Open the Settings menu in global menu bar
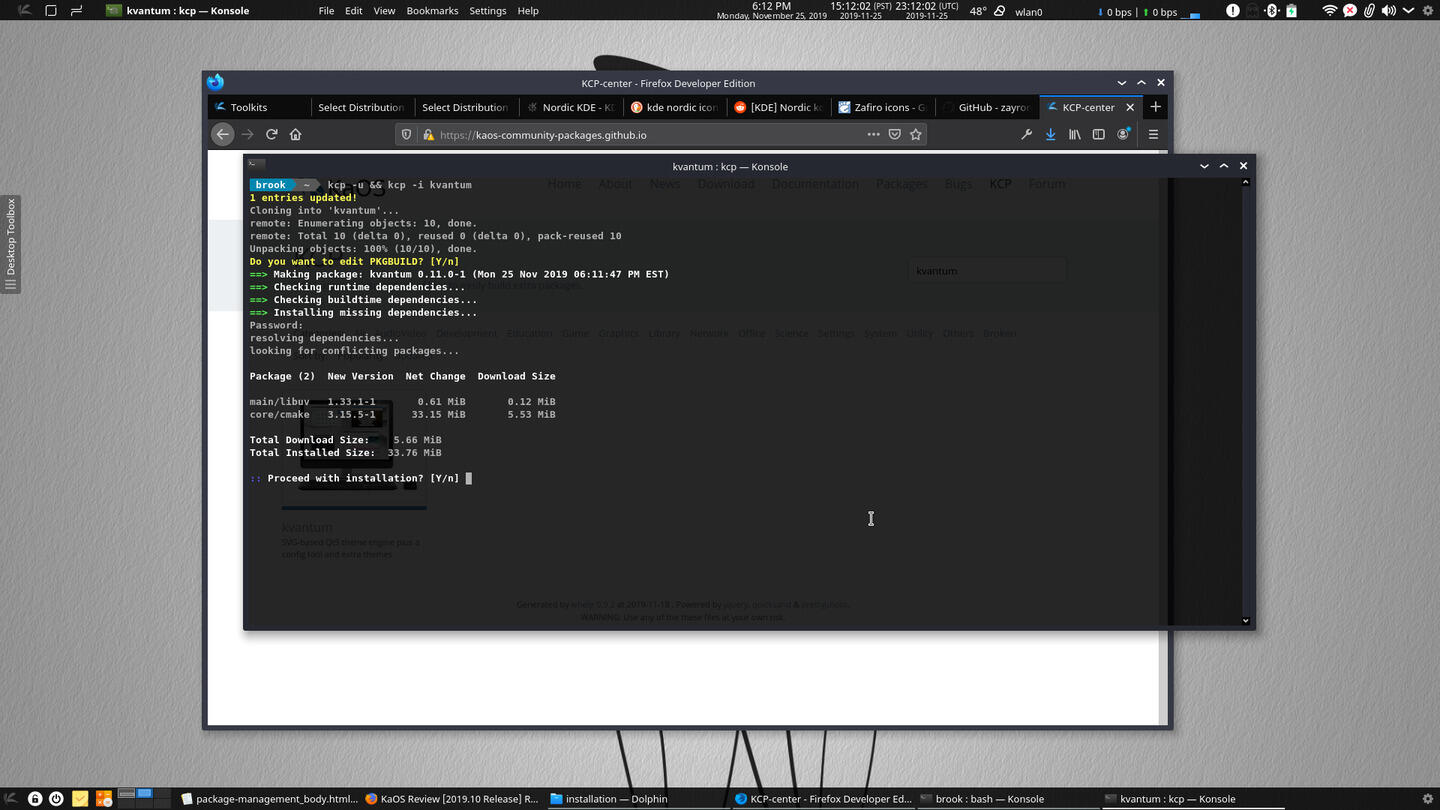Image resolution: width=1440 pixels, height=810 pixels. [488, 11]
